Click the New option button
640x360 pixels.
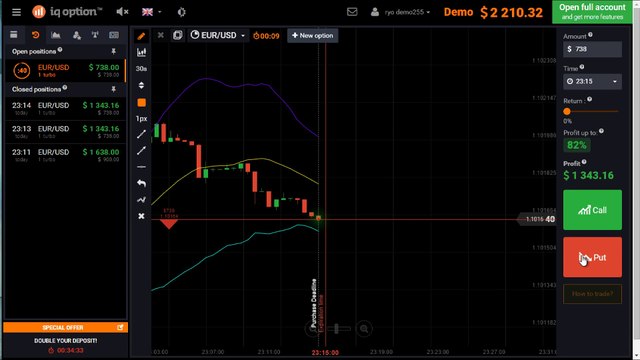313,36
